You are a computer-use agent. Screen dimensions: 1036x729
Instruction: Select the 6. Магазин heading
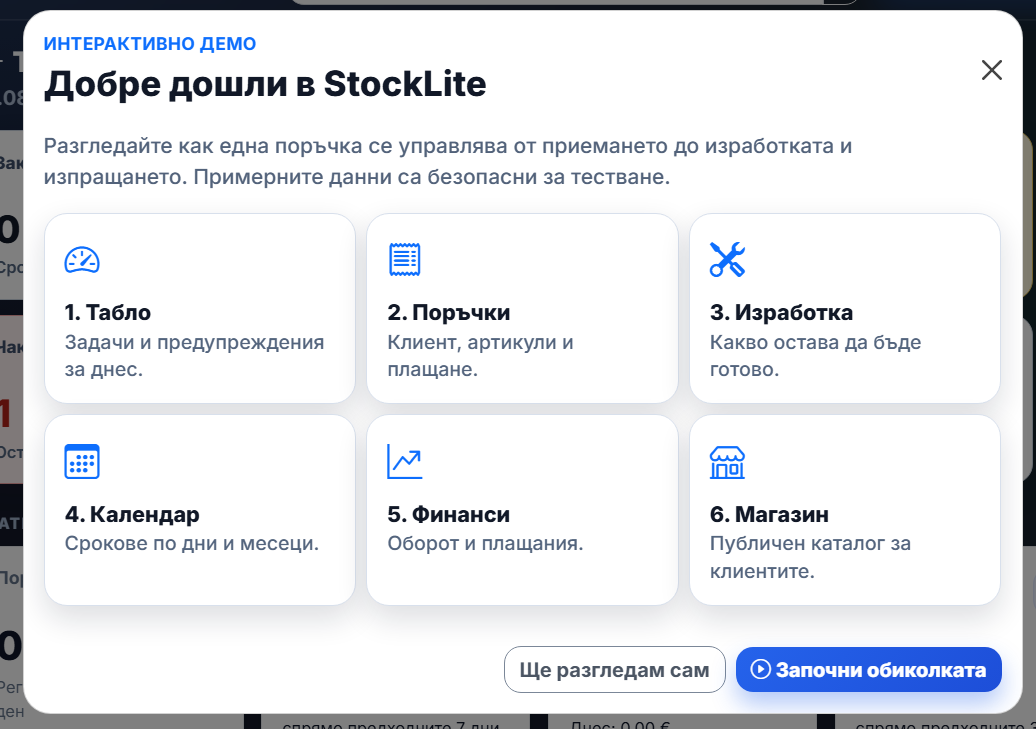(769, 514)
